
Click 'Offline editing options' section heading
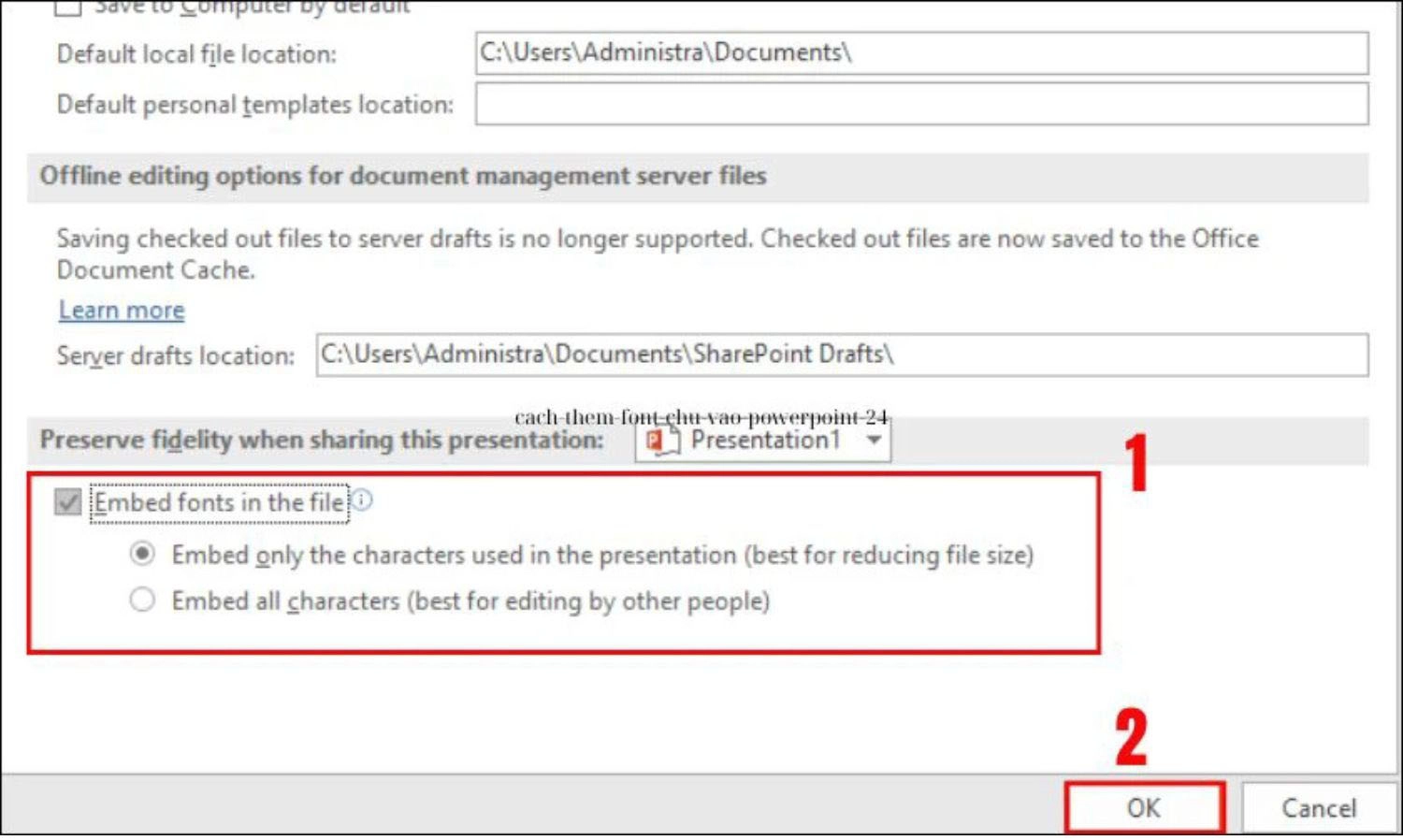point(403,176)
